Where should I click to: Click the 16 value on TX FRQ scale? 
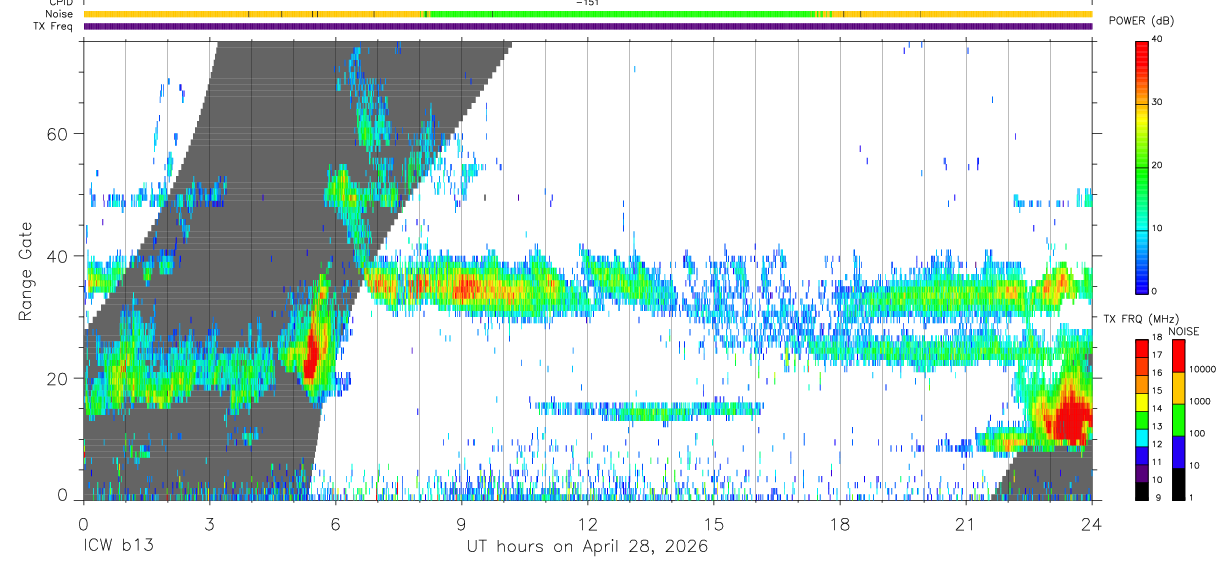(1158, 372)
